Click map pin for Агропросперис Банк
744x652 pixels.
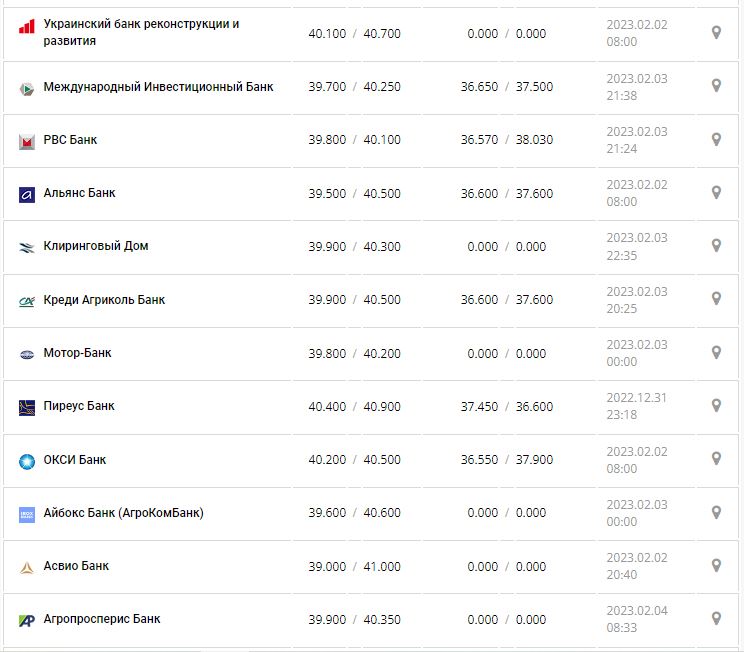pyautogui.click(x=716, y=619)
